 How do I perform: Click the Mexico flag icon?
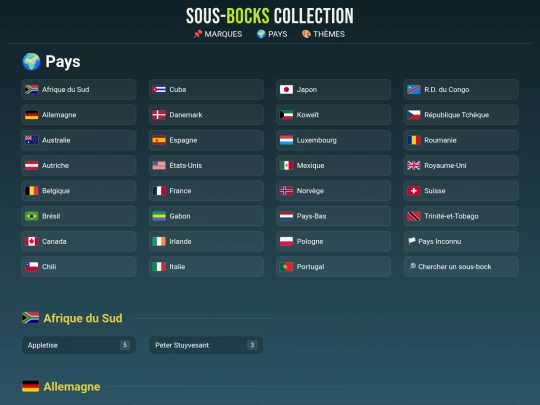pos(286,166)
